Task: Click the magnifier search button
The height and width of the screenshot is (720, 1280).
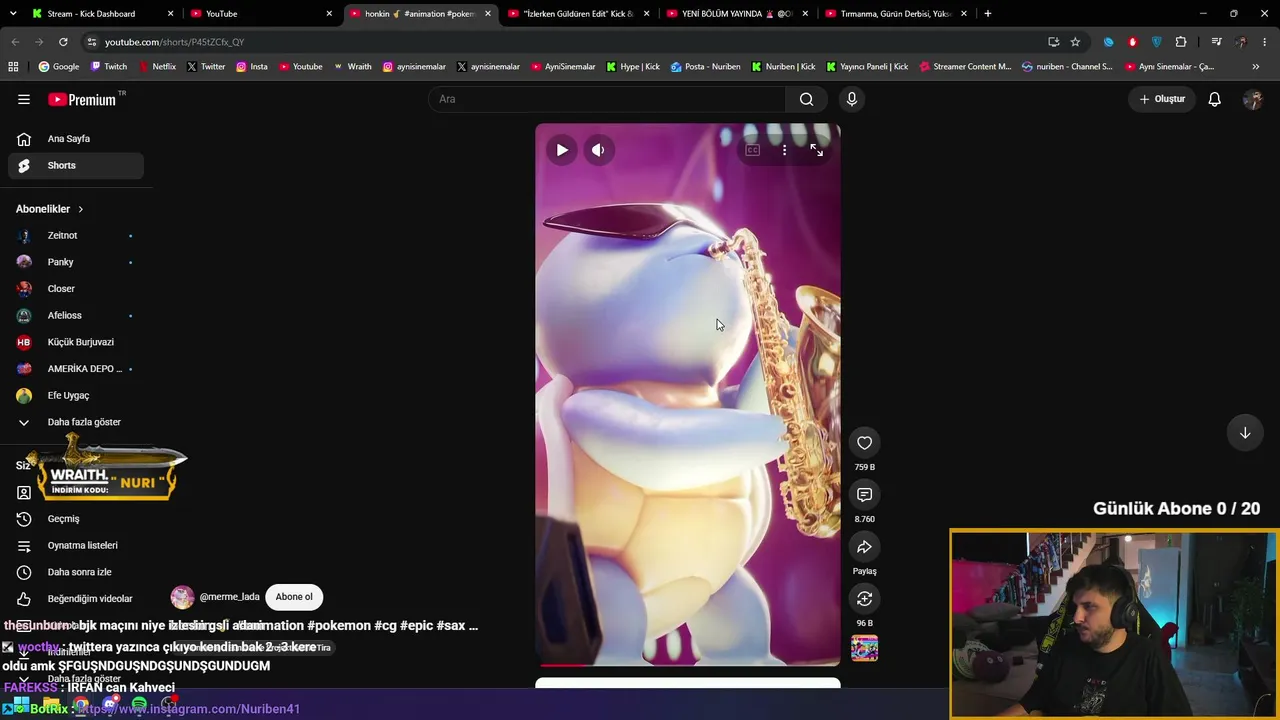Action: [806, 99]
